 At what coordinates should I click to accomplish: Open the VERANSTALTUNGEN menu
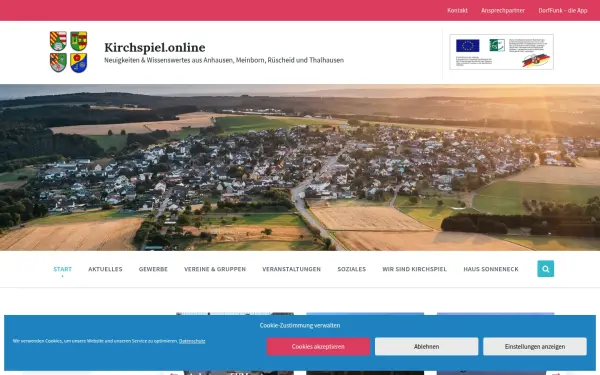[x=292, y=269]
